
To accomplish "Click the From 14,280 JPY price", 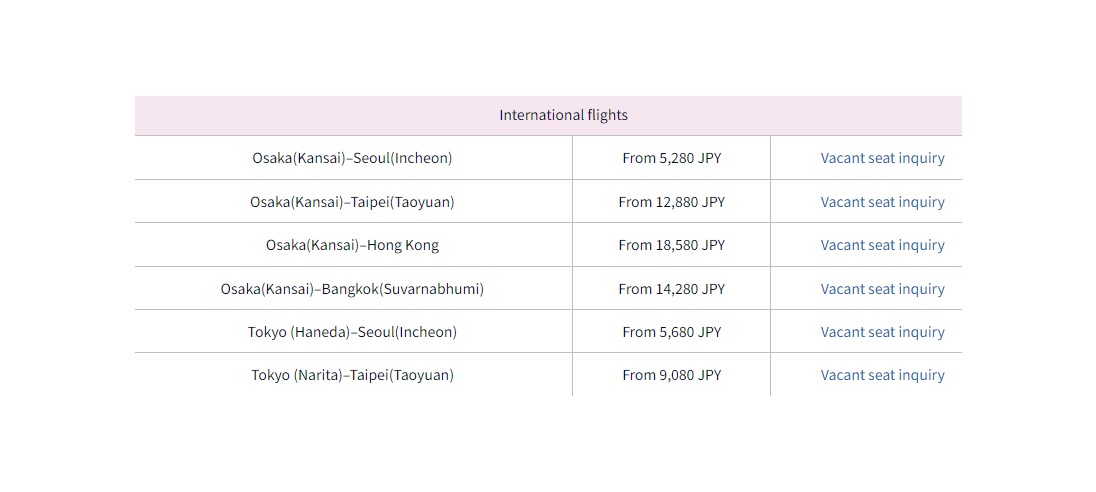I will (672, 289).
